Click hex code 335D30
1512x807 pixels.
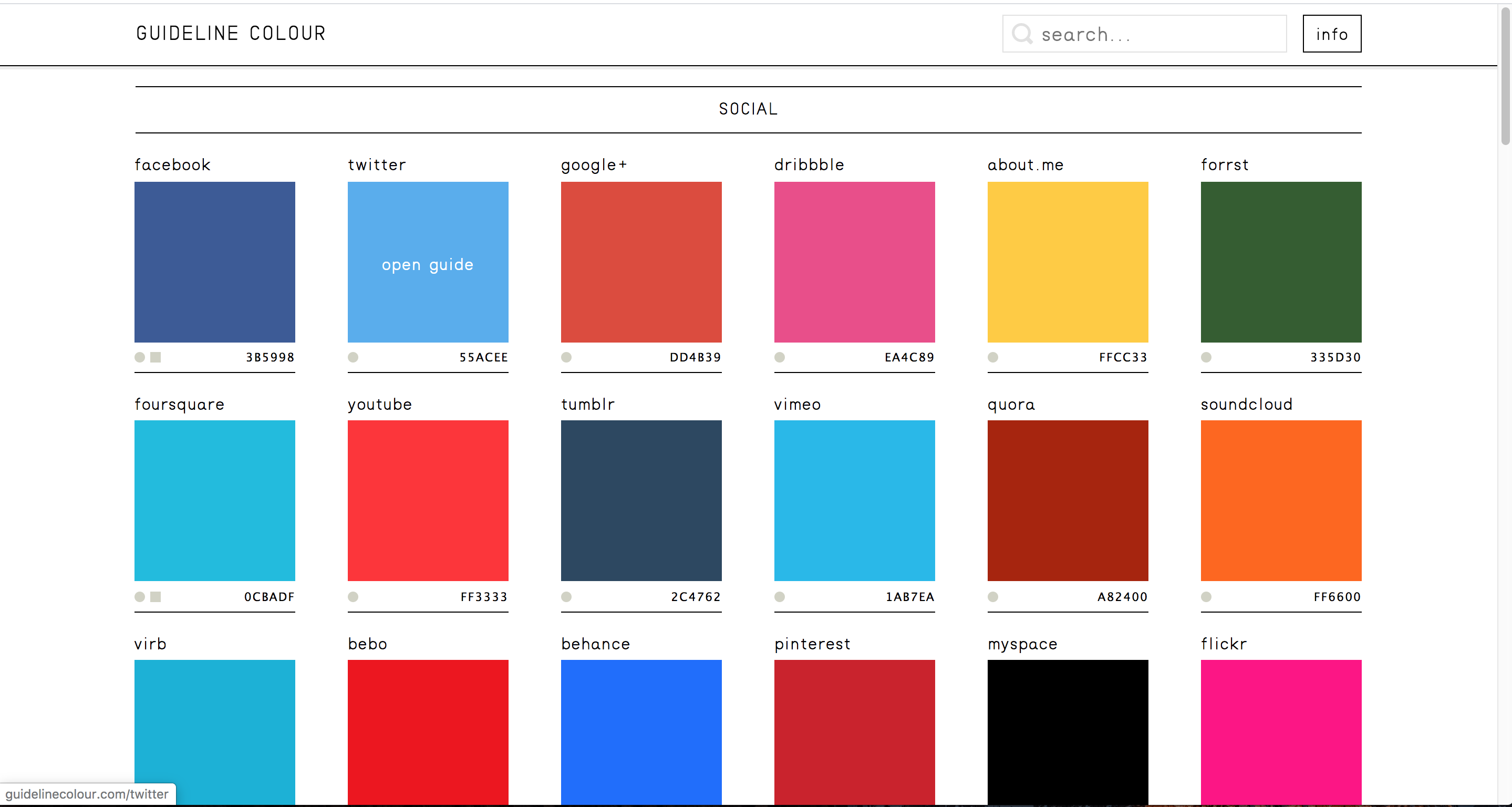pos(1336,357)
